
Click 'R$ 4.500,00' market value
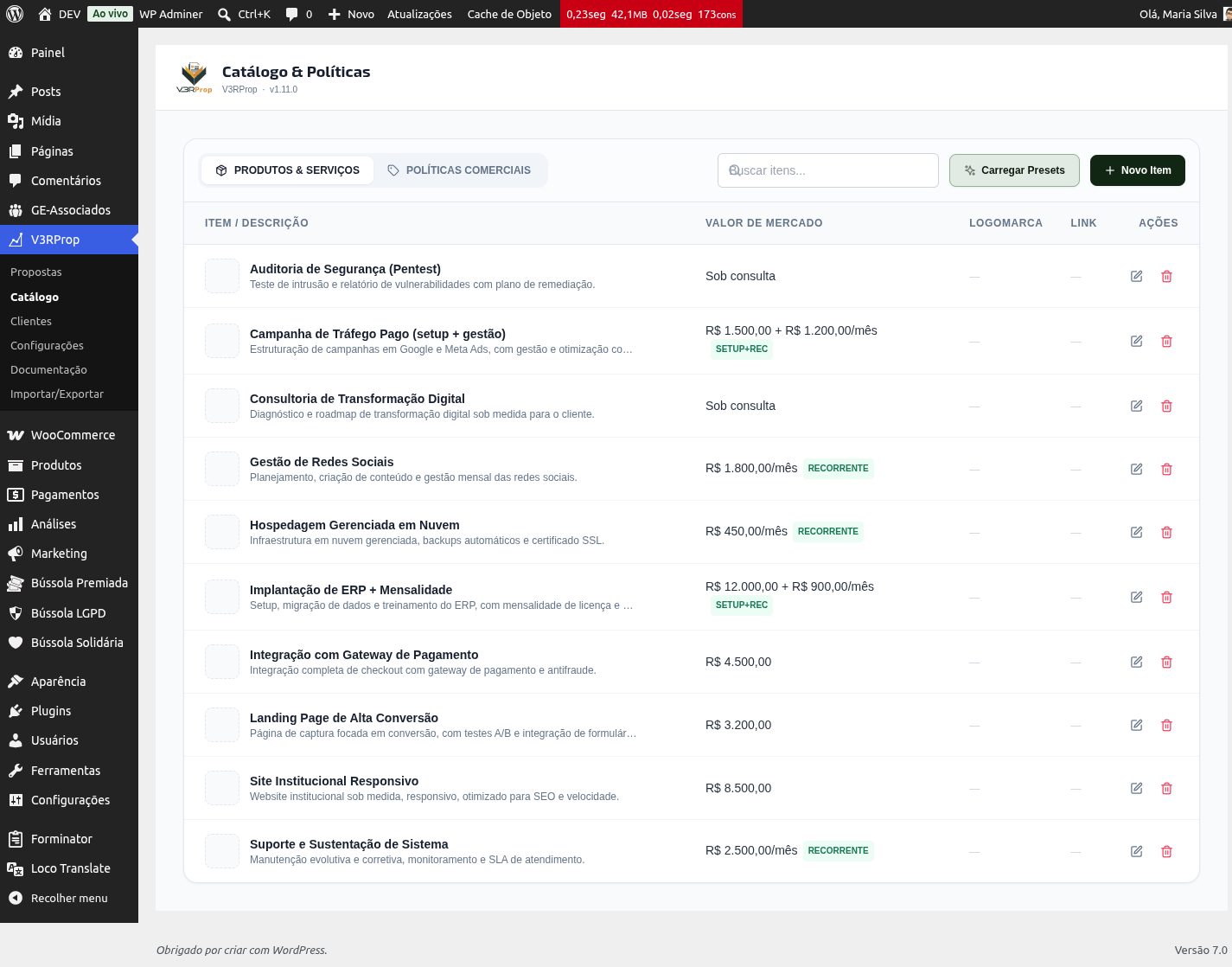click(738, 662)
